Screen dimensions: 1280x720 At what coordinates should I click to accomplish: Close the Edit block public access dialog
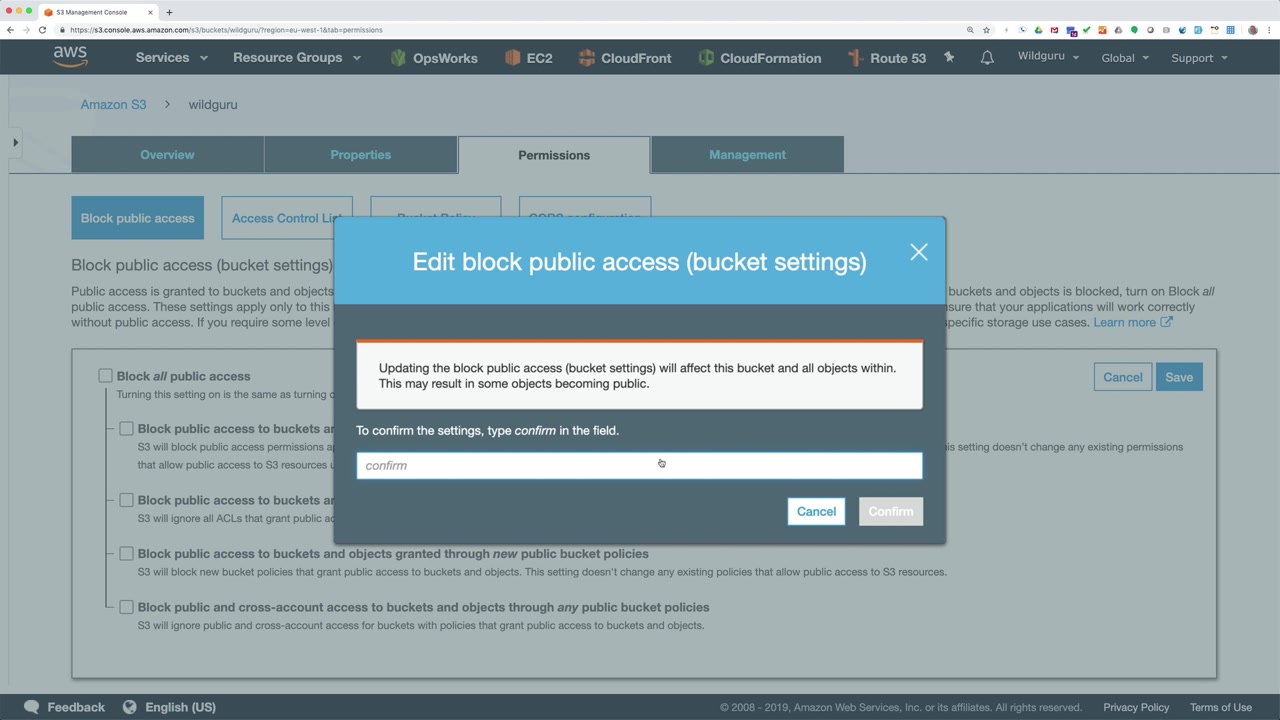[x=919, y=252]
